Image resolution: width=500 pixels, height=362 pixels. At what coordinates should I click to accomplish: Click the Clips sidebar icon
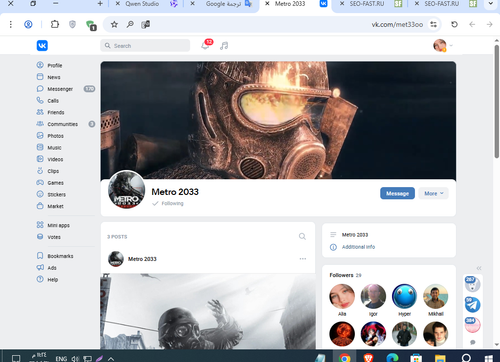(x=40, y=171)
